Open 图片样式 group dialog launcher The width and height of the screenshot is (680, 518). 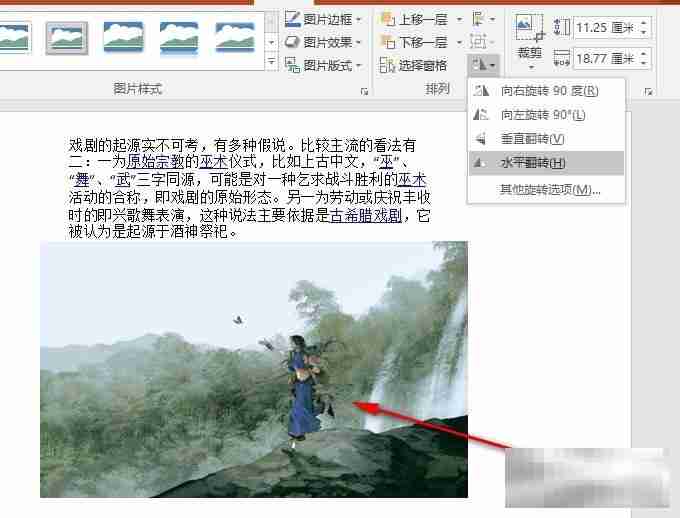click(364, 92)
